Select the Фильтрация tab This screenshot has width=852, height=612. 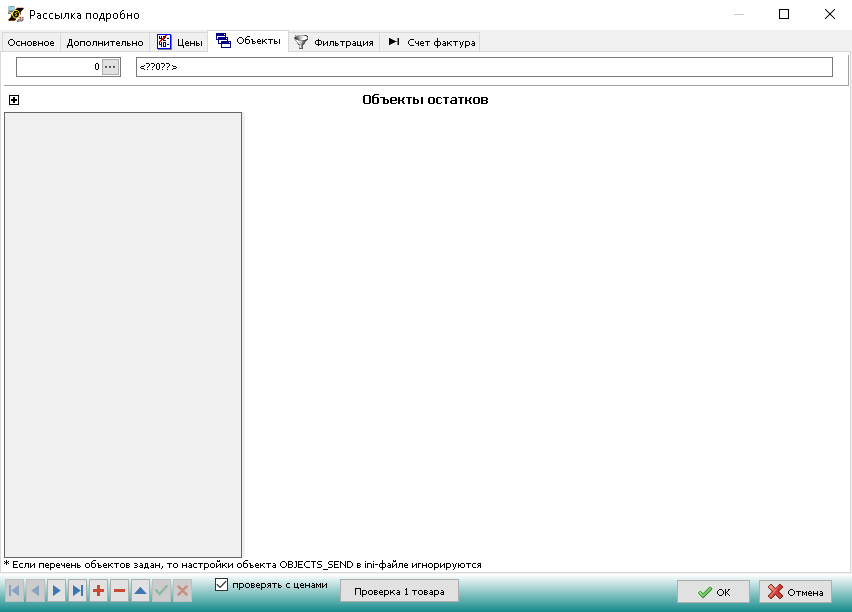(334, 42)
